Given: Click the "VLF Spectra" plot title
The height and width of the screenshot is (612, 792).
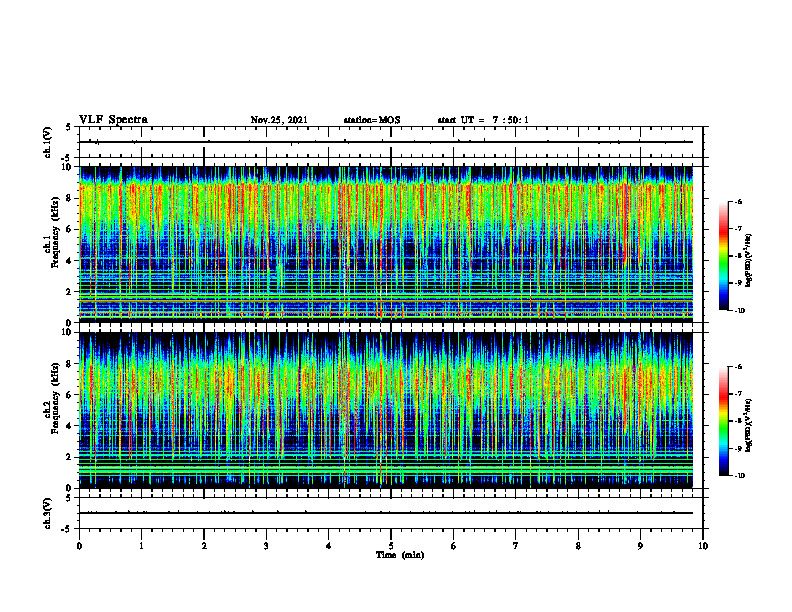Looking at the screenshot, I should (x=113, y=120).
